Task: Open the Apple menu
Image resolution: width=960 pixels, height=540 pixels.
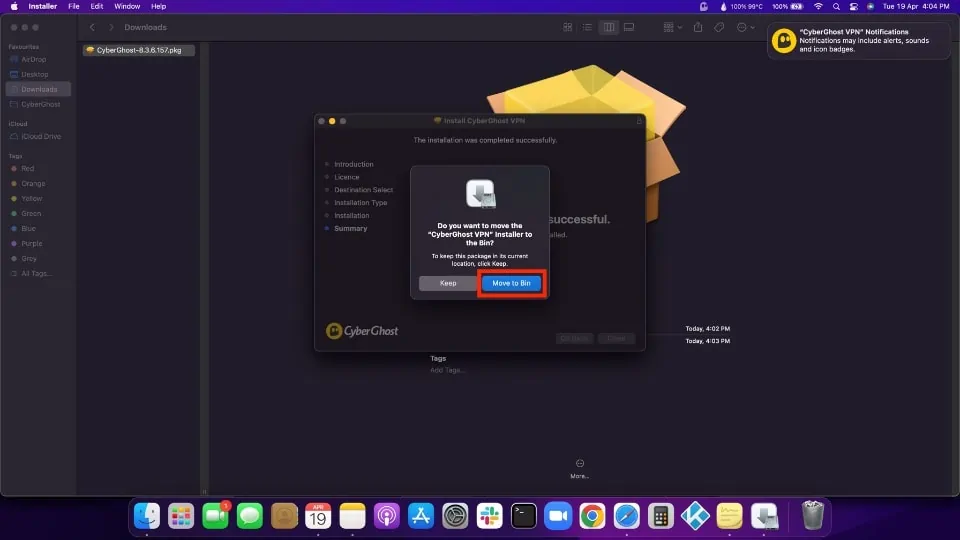Action: tap(13, 6)
